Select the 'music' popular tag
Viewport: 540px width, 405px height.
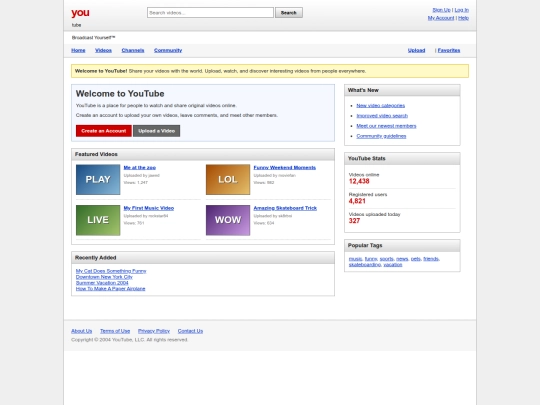click(355, 259)
